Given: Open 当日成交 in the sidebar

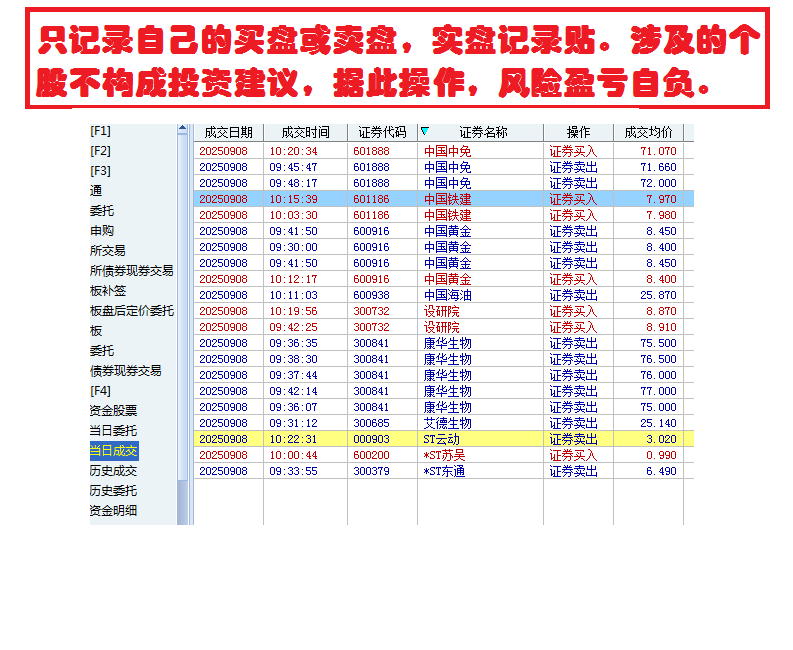Looking at the screenshot, I should (x=114, y=451).
